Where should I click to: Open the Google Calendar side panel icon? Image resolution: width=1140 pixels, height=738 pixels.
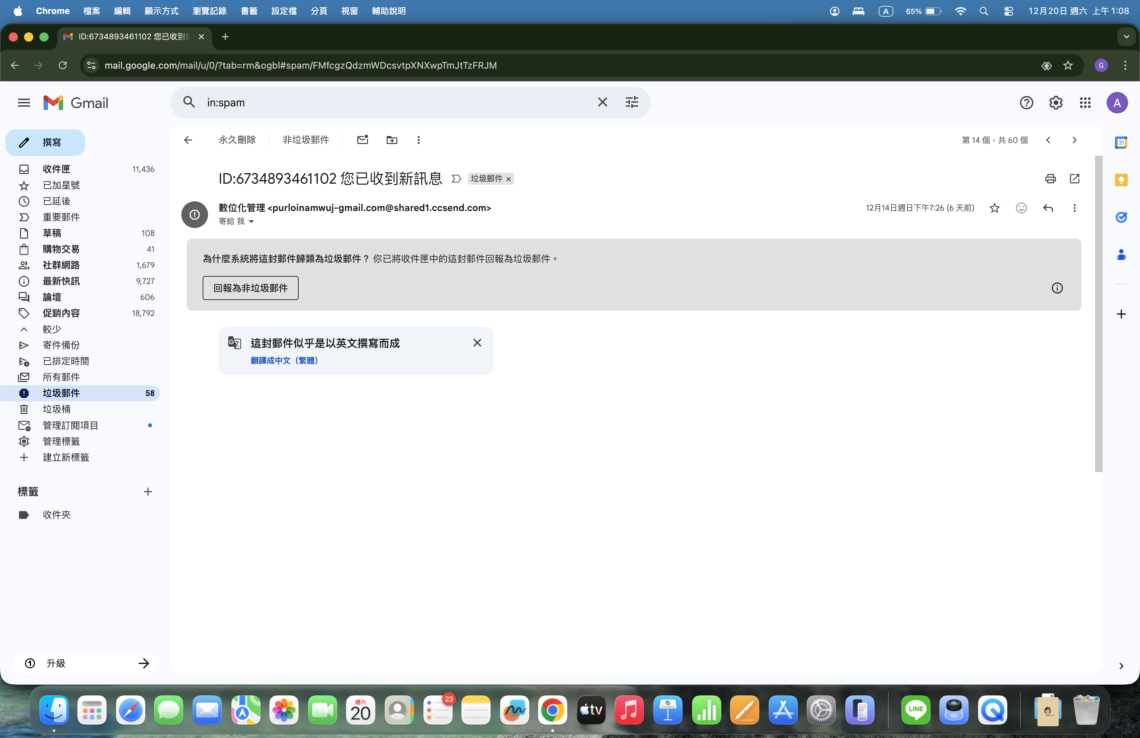coord(1121,143)
